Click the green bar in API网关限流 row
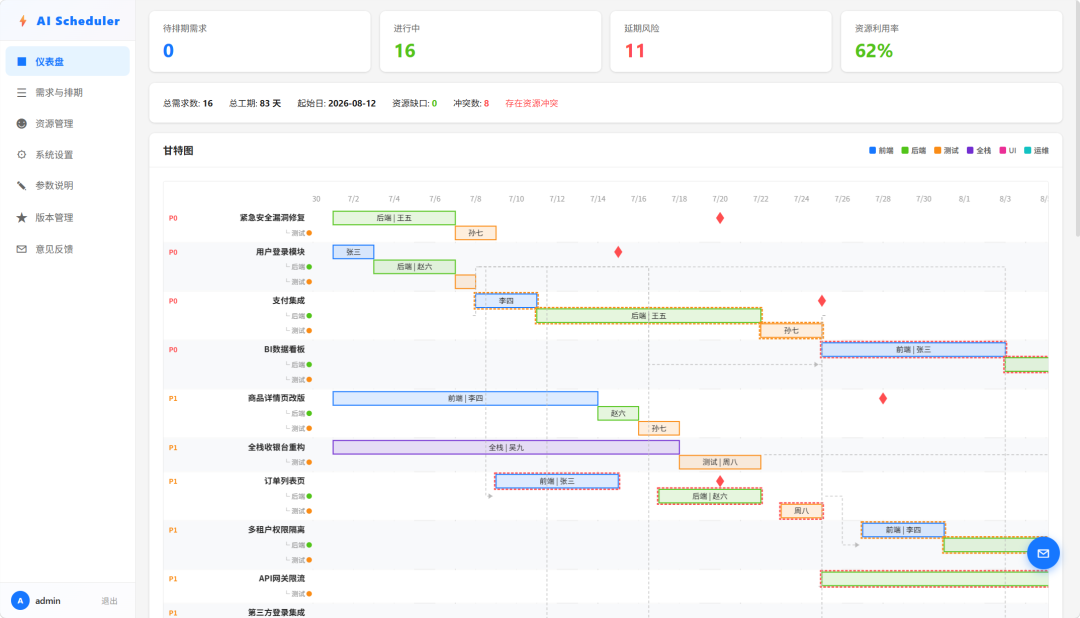The image size is (1080, 618). pos(934,579)
